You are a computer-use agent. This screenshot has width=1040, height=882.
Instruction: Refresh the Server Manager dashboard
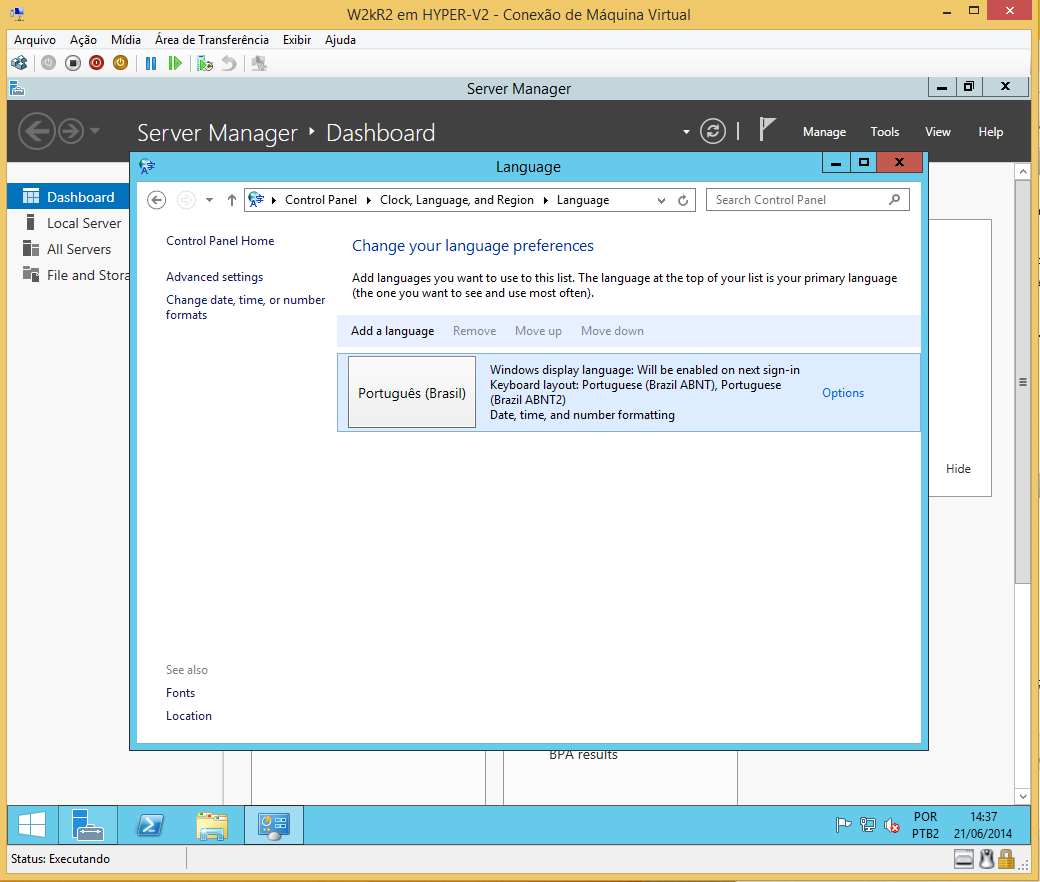coord(713,131)
